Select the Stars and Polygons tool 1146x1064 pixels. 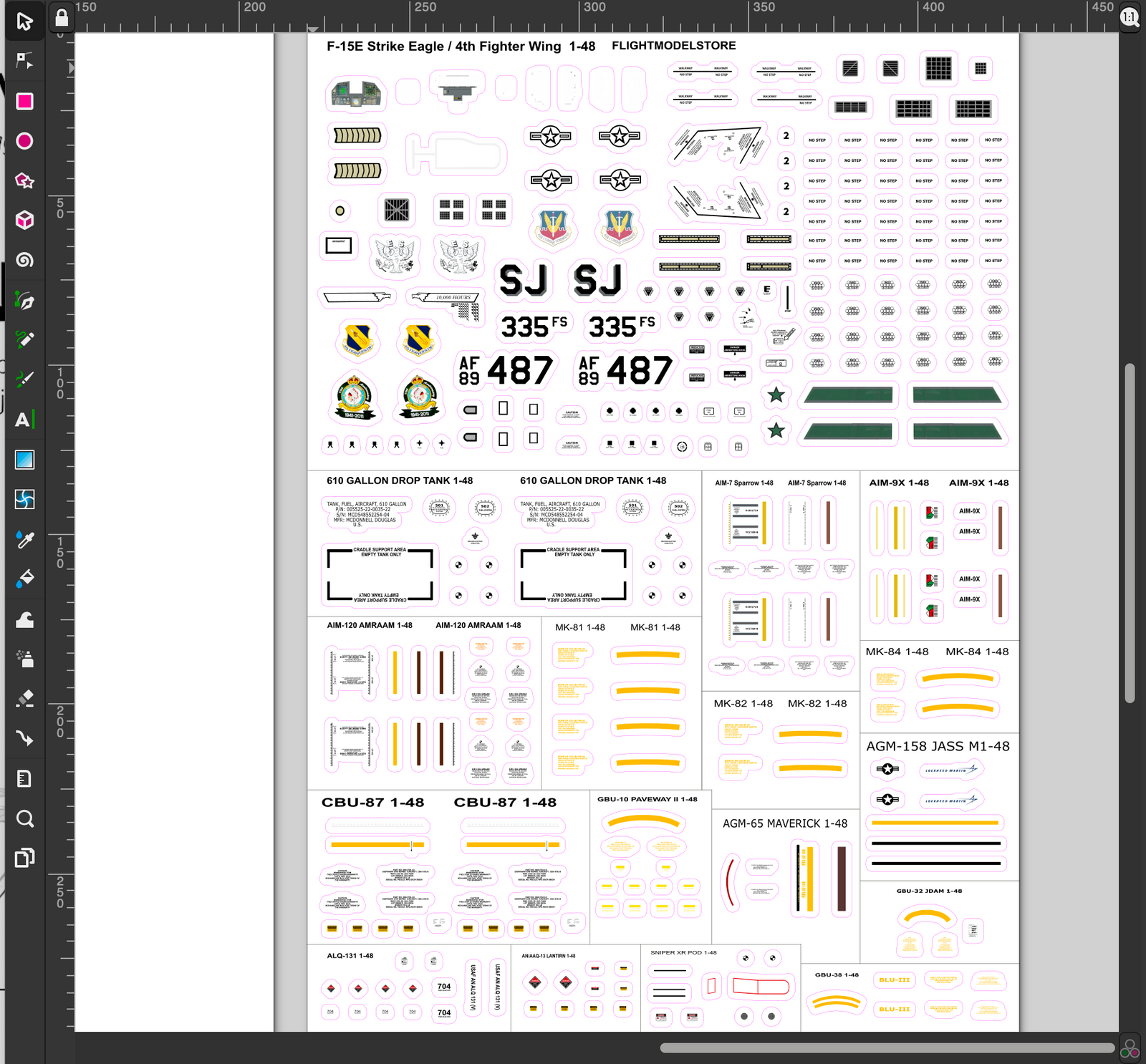pyautogui.click(x=24, y=180)
